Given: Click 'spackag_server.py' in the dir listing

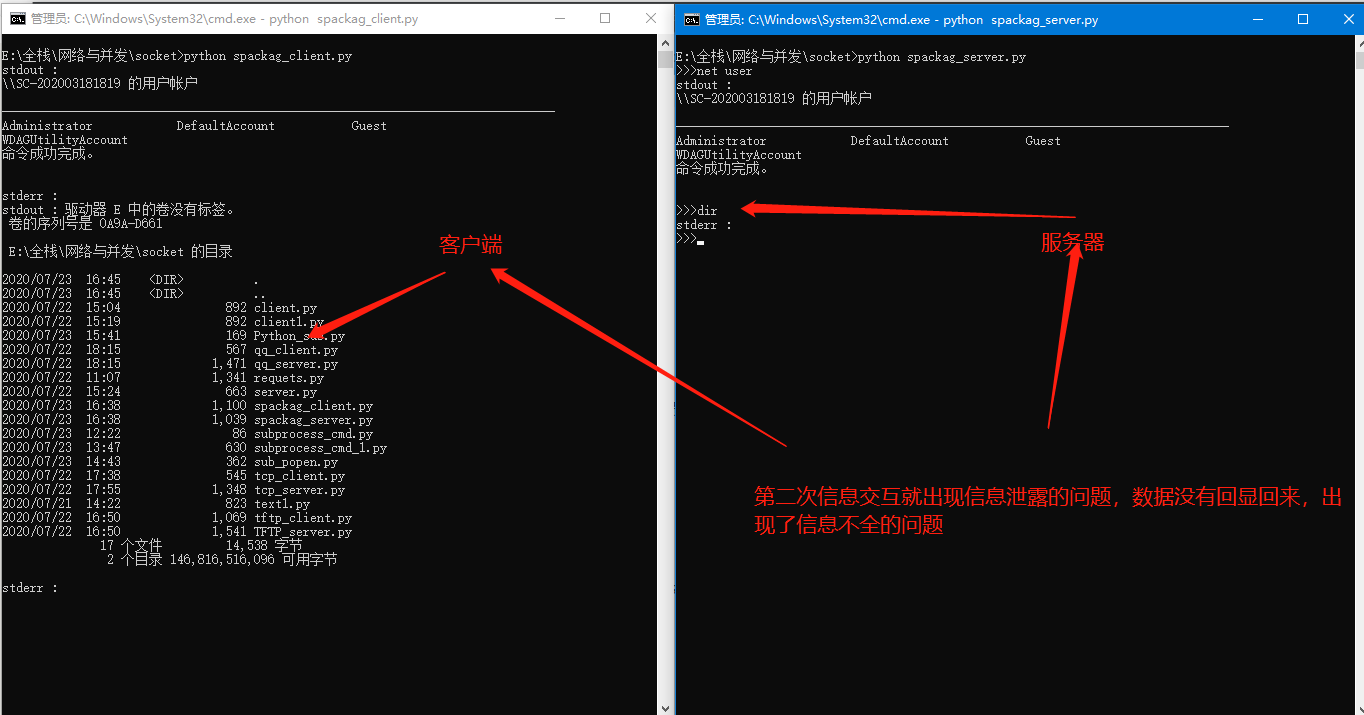Looking at the screenshot, I should tap(313, 420).
